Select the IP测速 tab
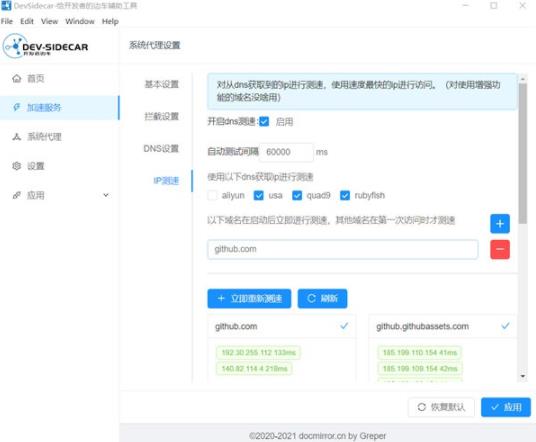Image resolution: width=536 pixels, height=442 pixels. pos(166,181)
